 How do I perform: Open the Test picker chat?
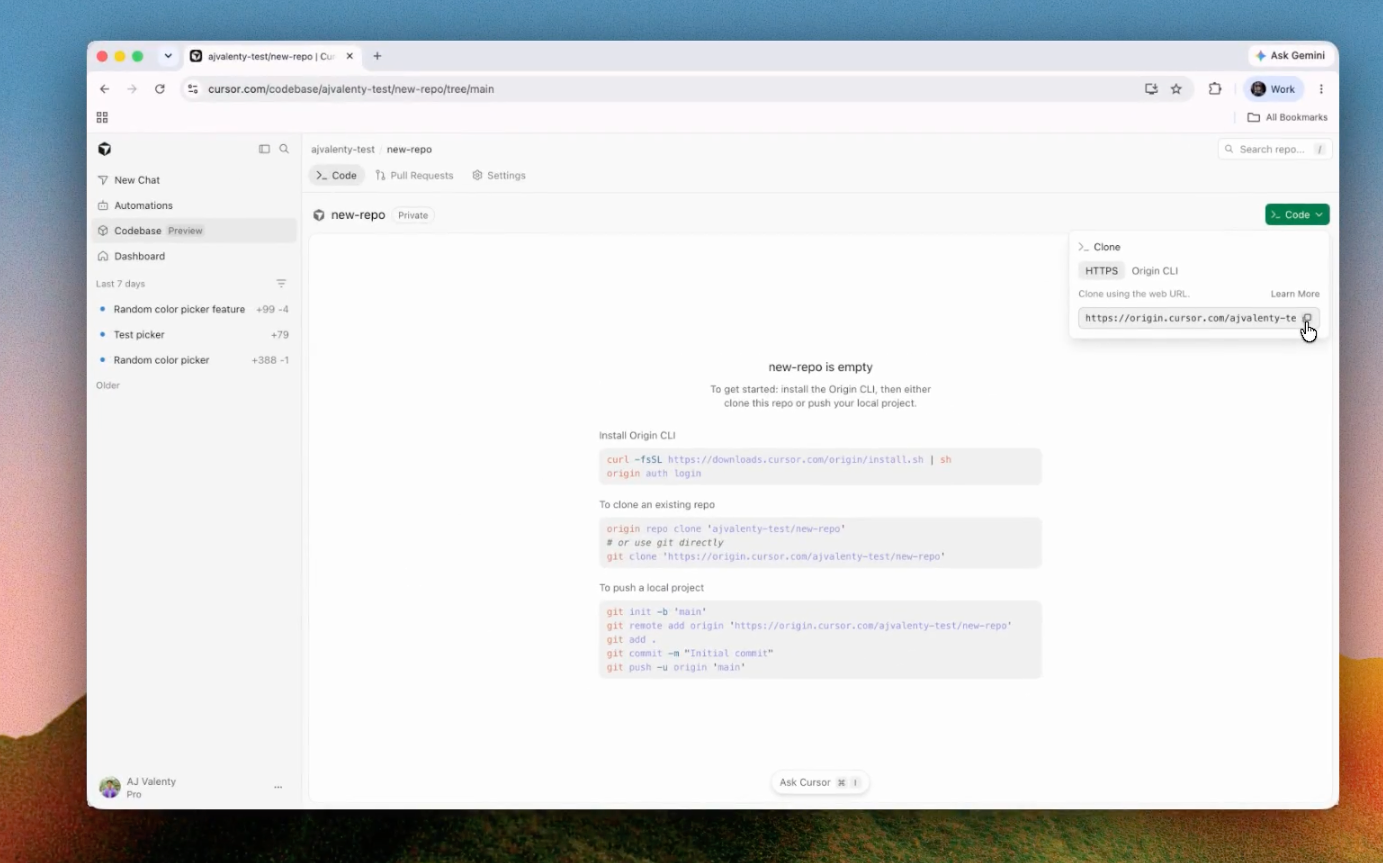pyautogui.click(x=193, y=335)
